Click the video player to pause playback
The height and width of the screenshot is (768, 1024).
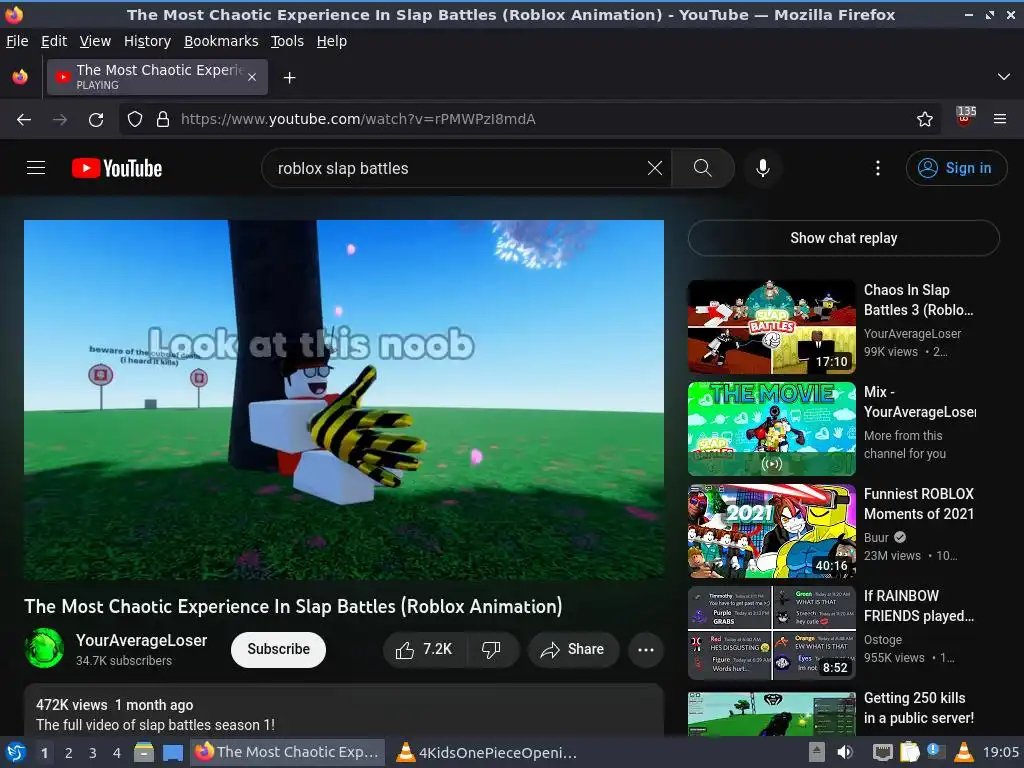(344, 400)
